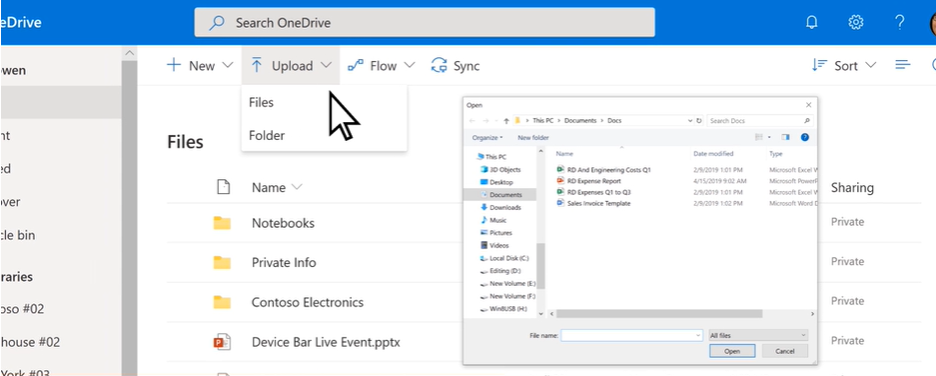Select Documents in the navigation pane

501,195
